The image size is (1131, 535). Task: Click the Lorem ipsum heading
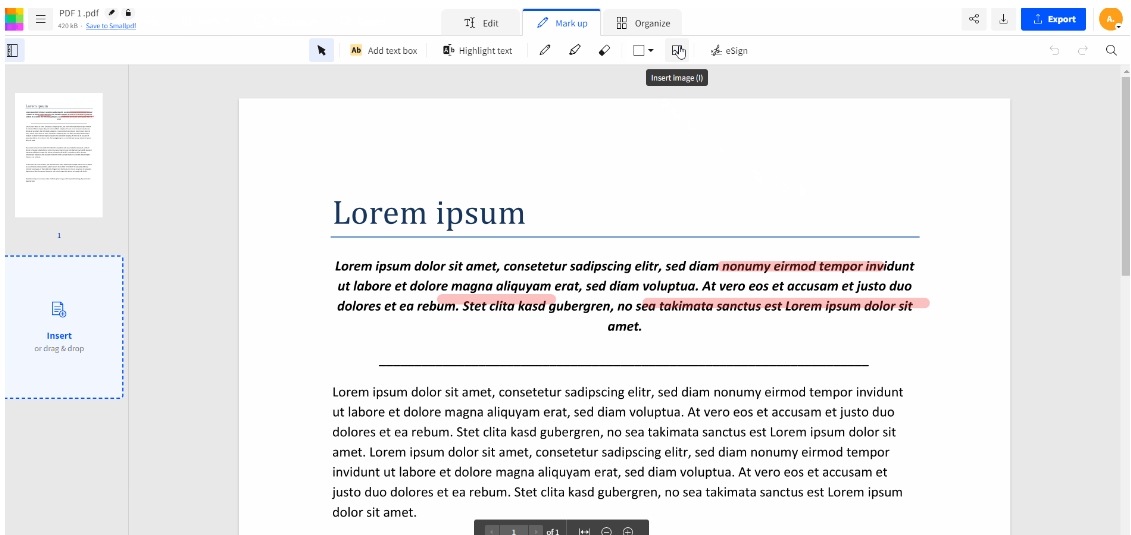[429, 213]
